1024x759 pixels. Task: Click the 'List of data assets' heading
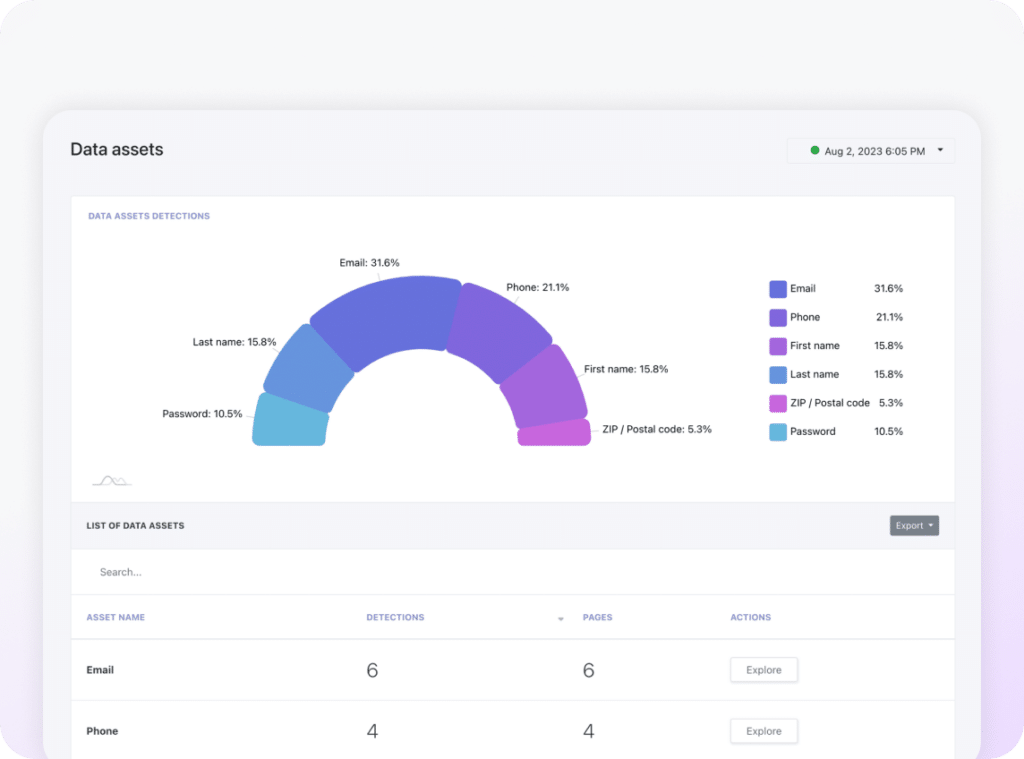pyautogui.click(x=135, y=525)
